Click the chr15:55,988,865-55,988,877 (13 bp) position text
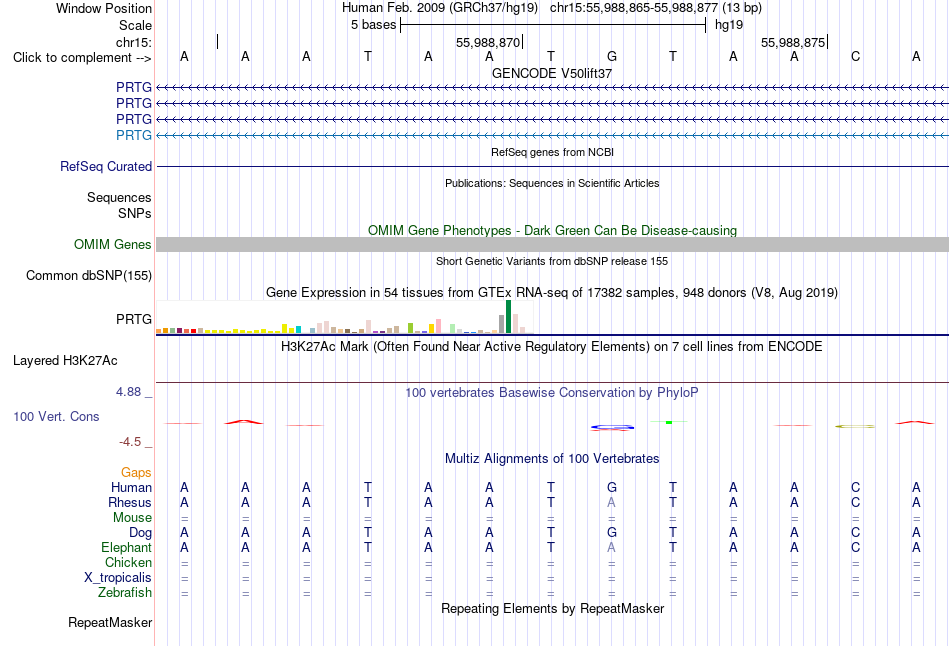The width and height of the screenshot is (950, 646). pos(656,8)
